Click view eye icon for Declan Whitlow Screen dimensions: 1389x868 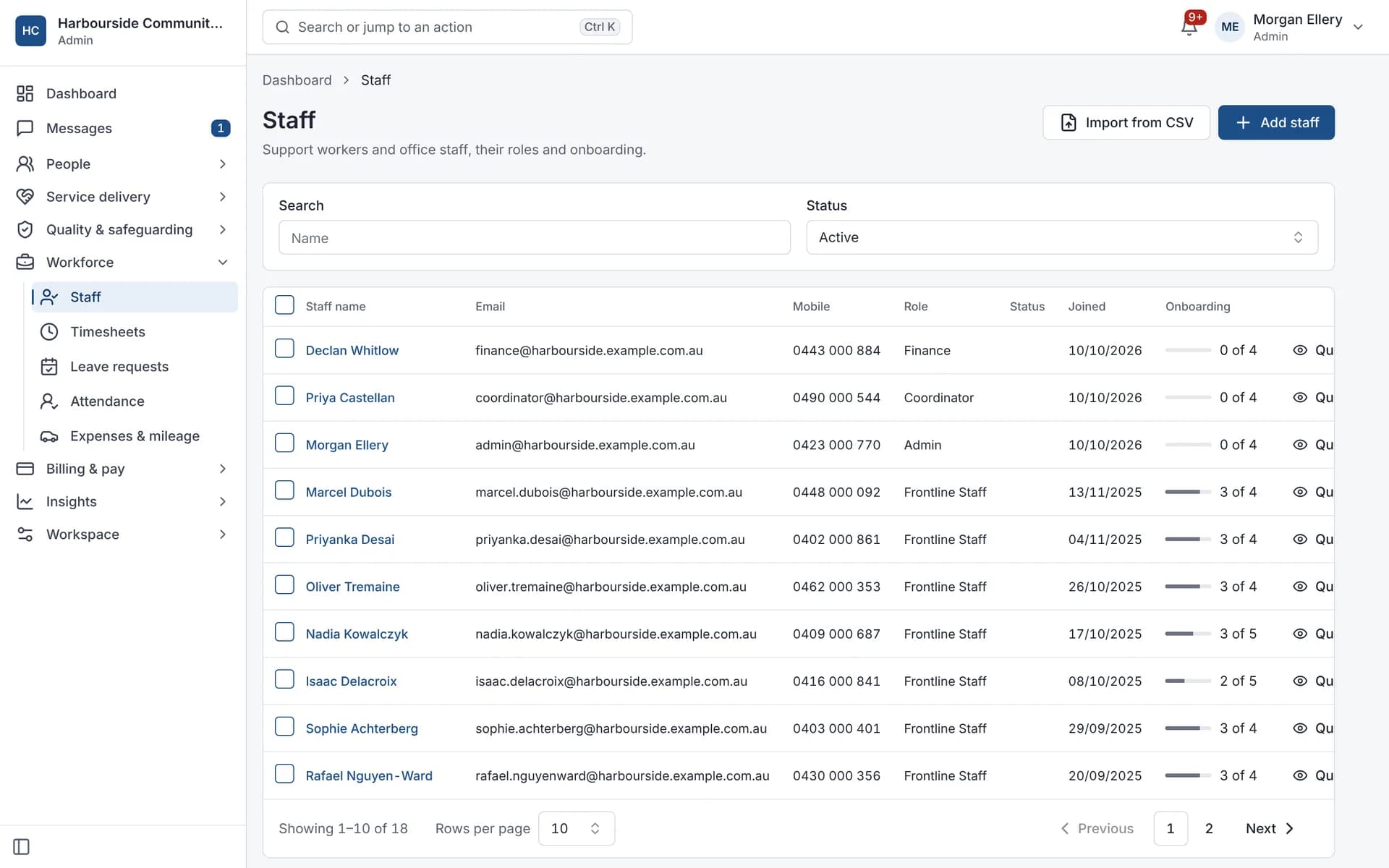pos(1300,350)
